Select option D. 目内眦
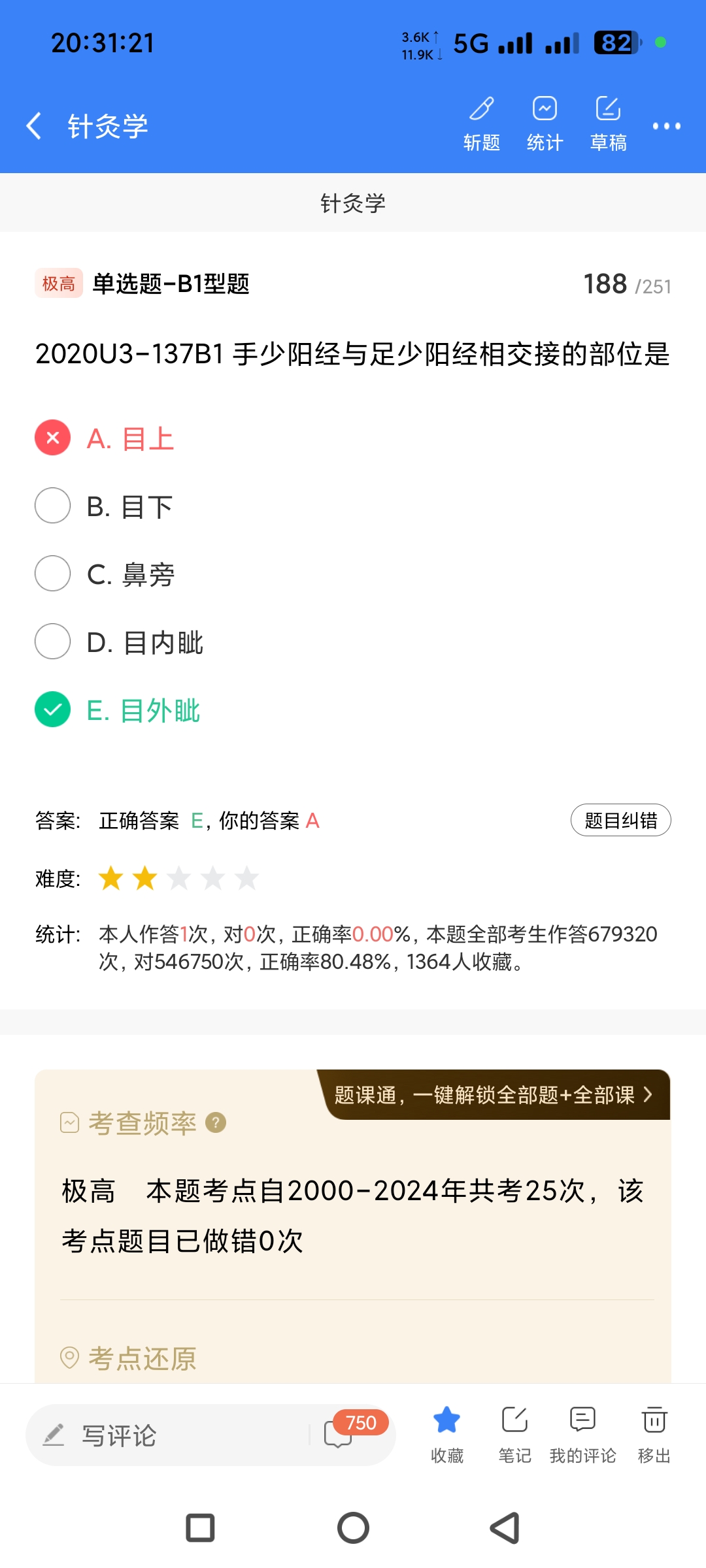The height and width of the screenshot is (1568, 706). click(x=53, y=642)
